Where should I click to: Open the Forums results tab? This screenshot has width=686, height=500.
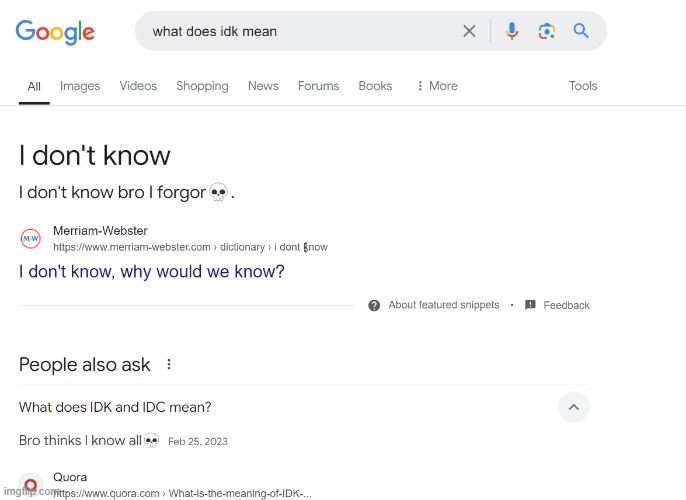click(318, 86)
